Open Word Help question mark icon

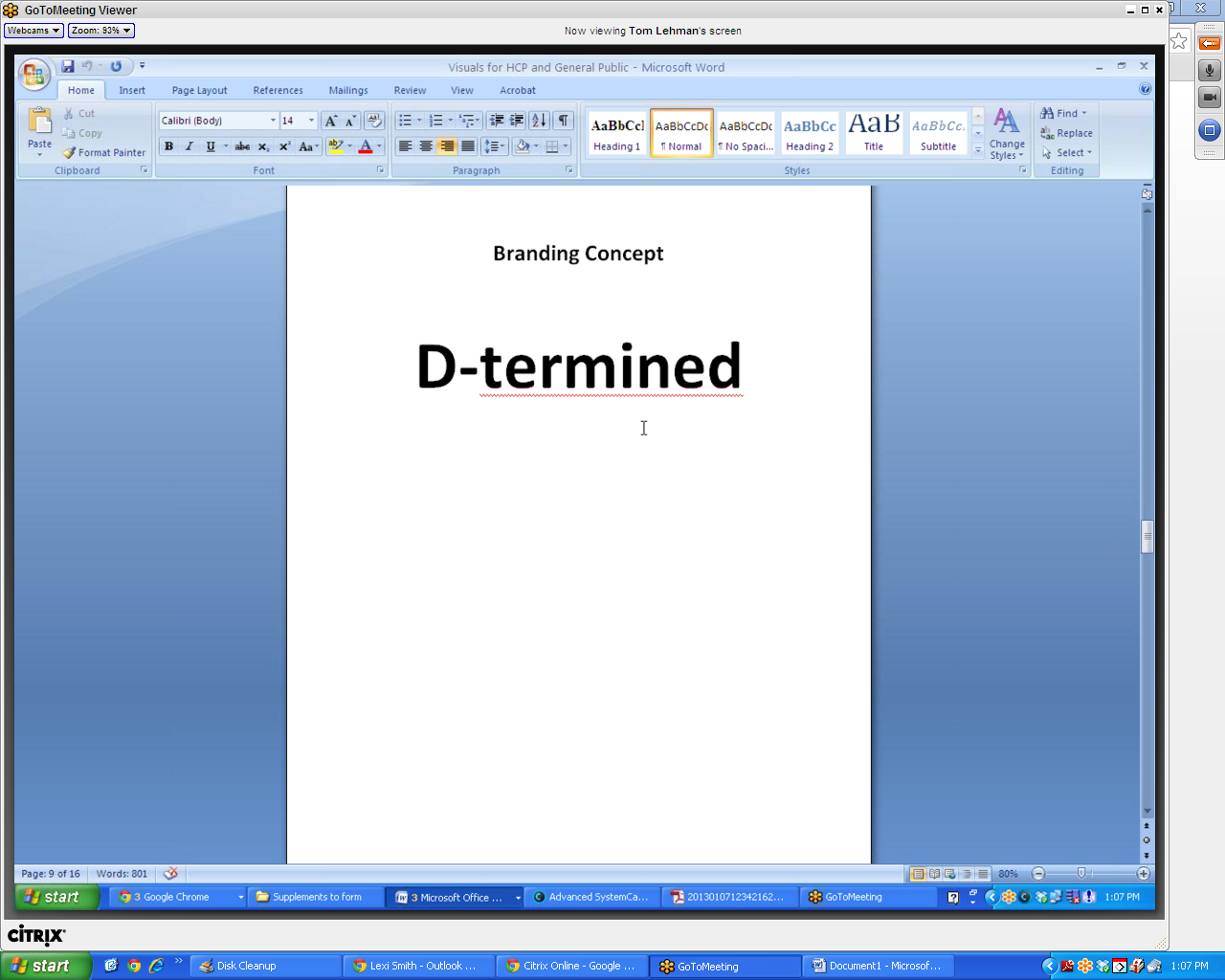coord(1146,89)
